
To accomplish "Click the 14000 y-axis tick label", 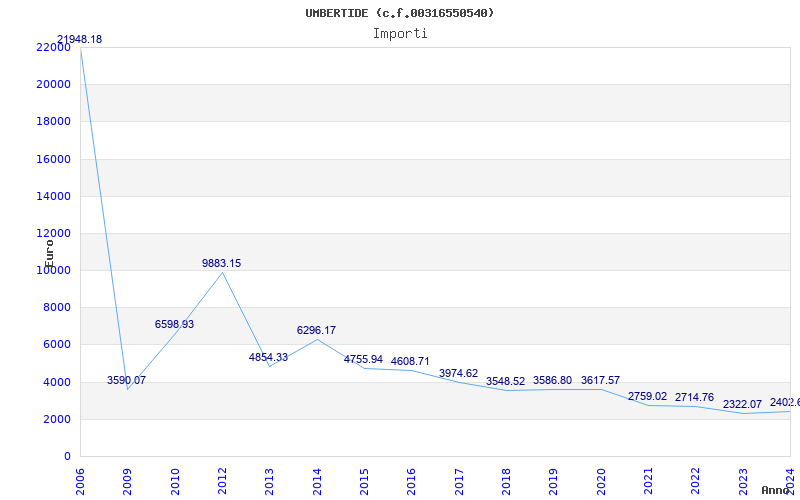I will point(53,196).
